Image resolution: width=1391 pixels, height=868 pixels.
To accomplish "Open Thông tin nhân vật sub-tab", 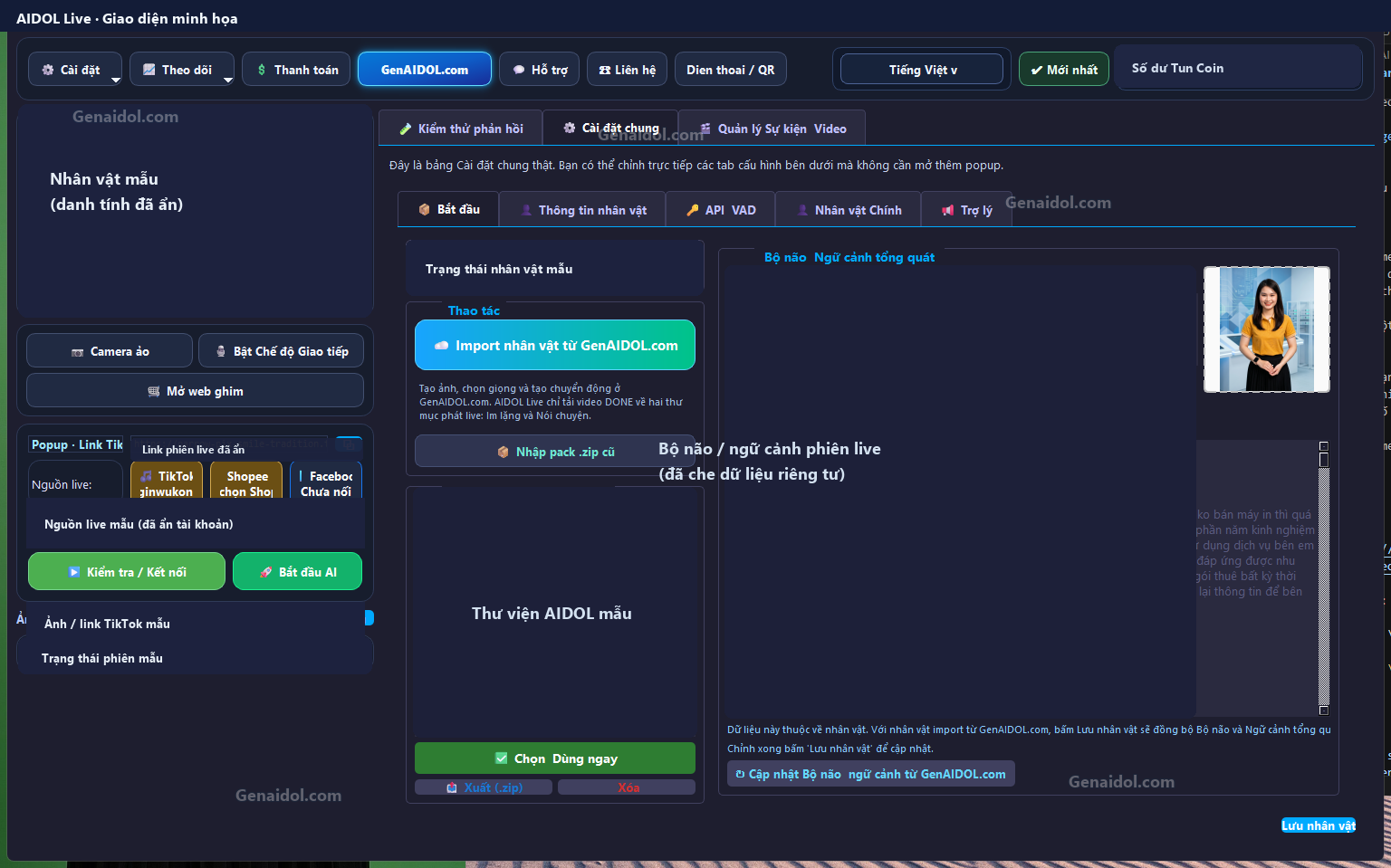I will [x=582, y=210].
